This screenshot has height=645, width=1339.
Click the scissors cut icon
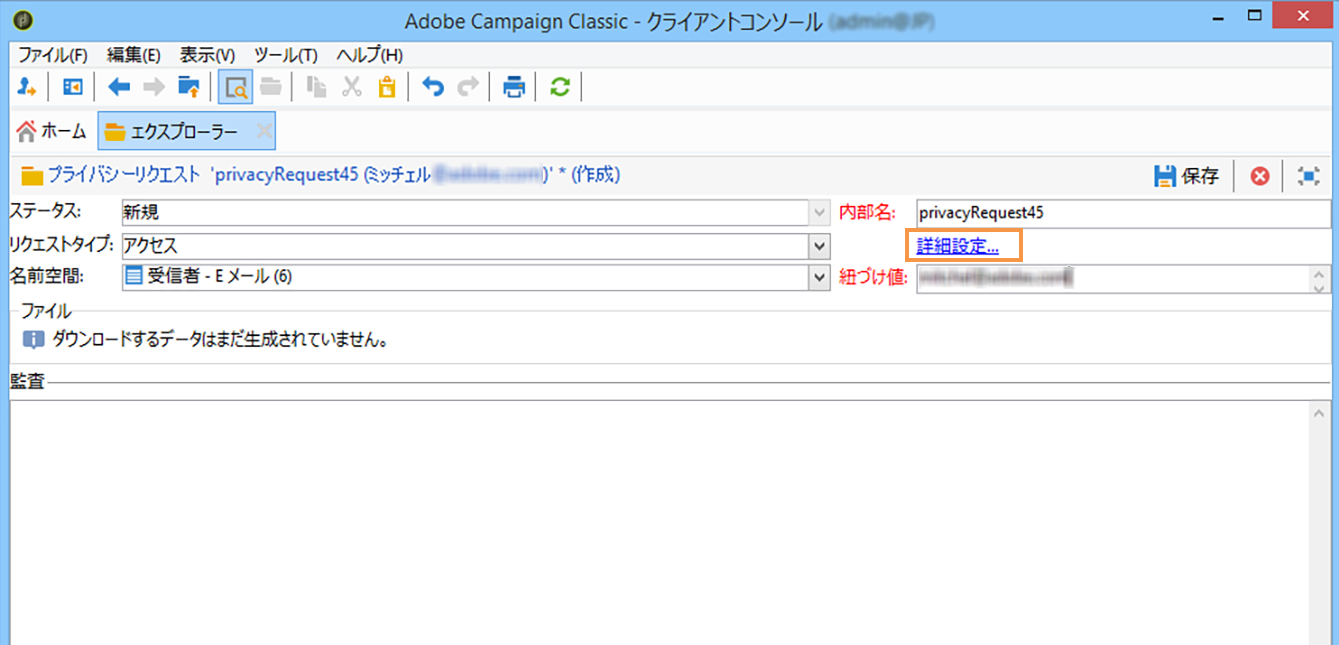coord(351,87)
